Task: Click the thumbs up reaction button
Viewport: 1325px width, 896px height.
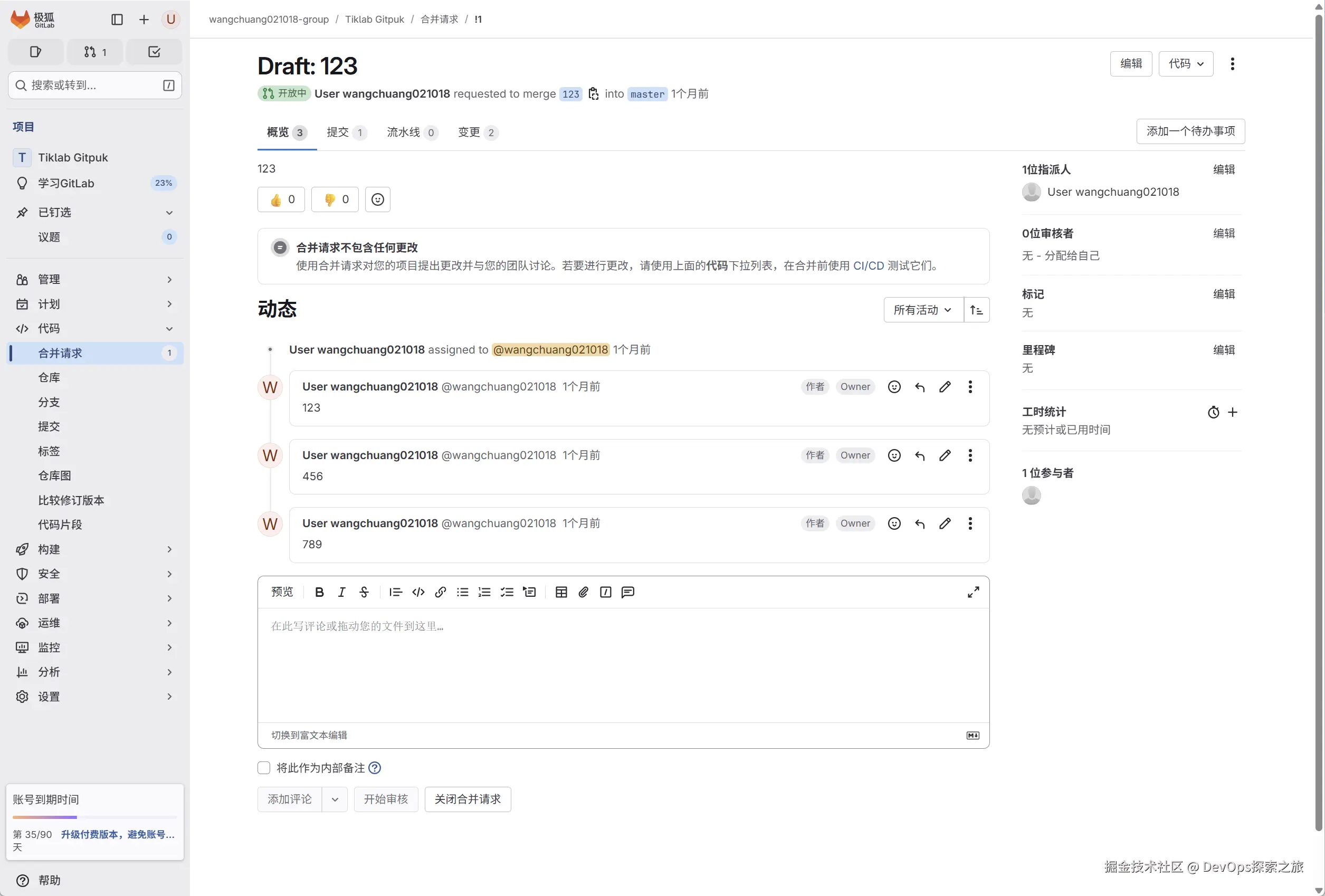Action: 281,199
